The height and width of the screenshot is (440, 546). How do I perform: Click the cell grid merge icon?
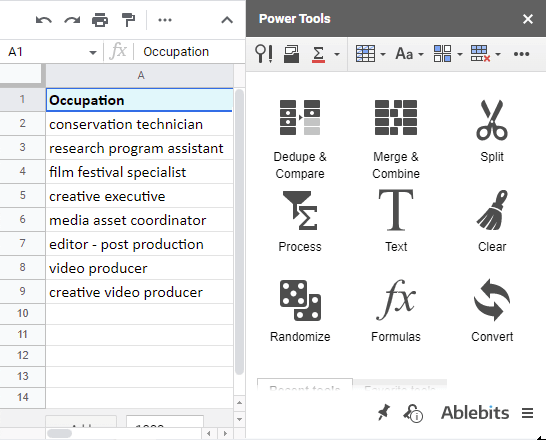pos(443,54)
